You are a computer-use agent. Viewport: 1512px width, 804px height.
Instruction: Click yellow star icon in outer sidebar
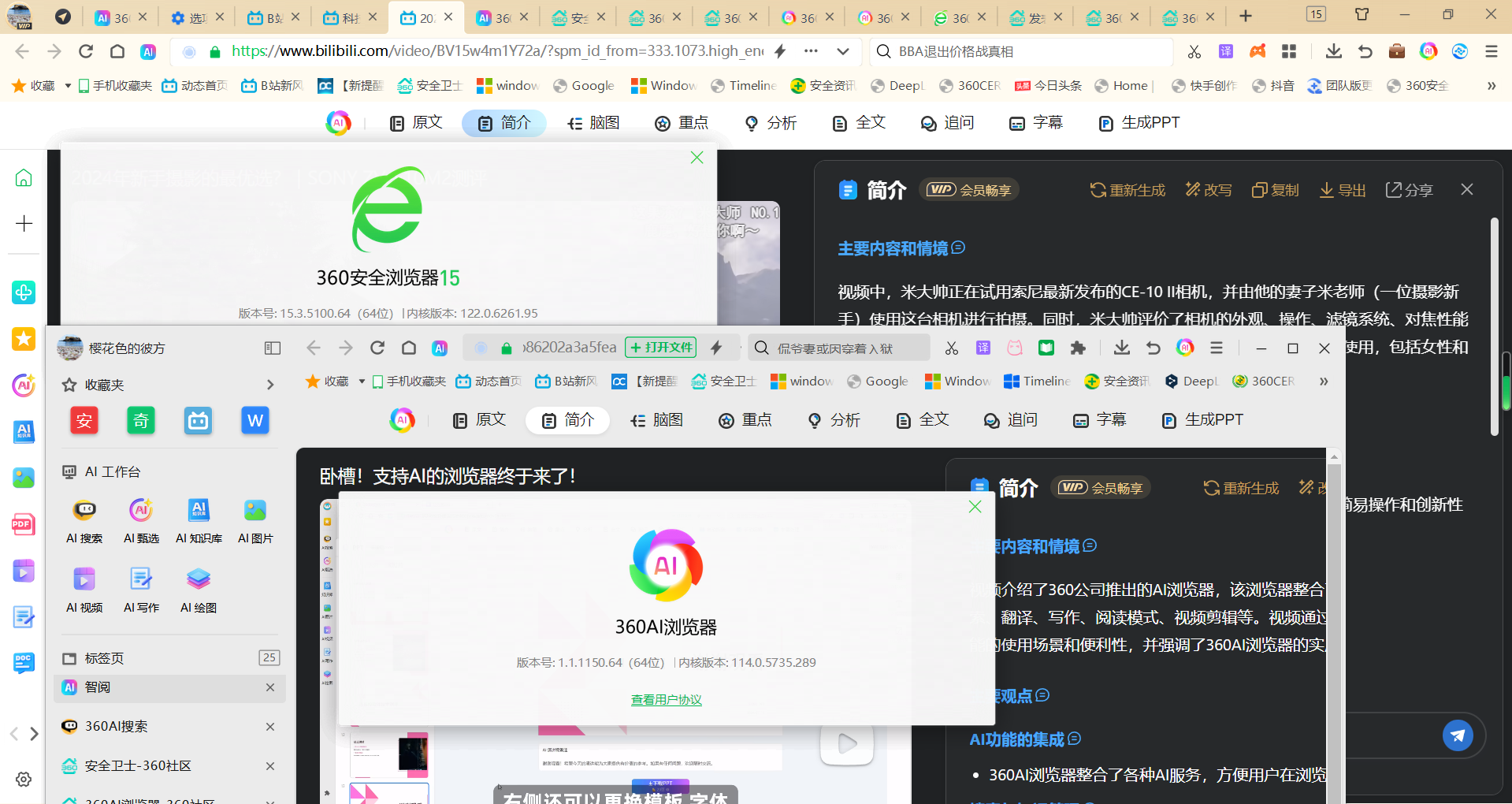tap(24, 339)
